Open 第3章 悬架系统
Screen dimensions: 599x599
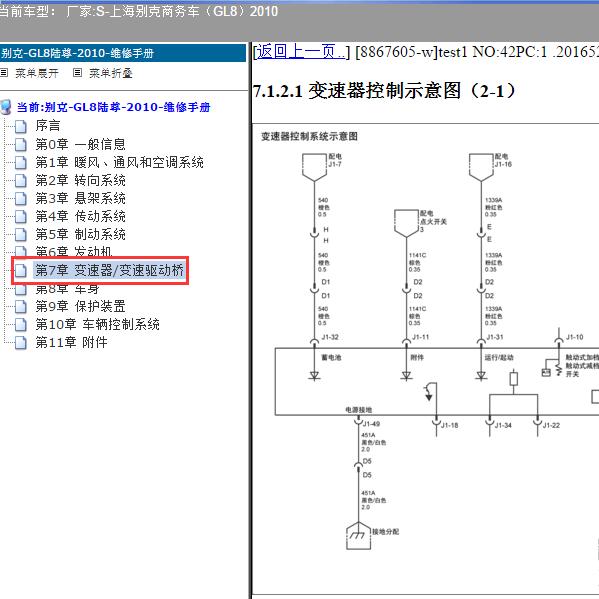pos(80,198)
